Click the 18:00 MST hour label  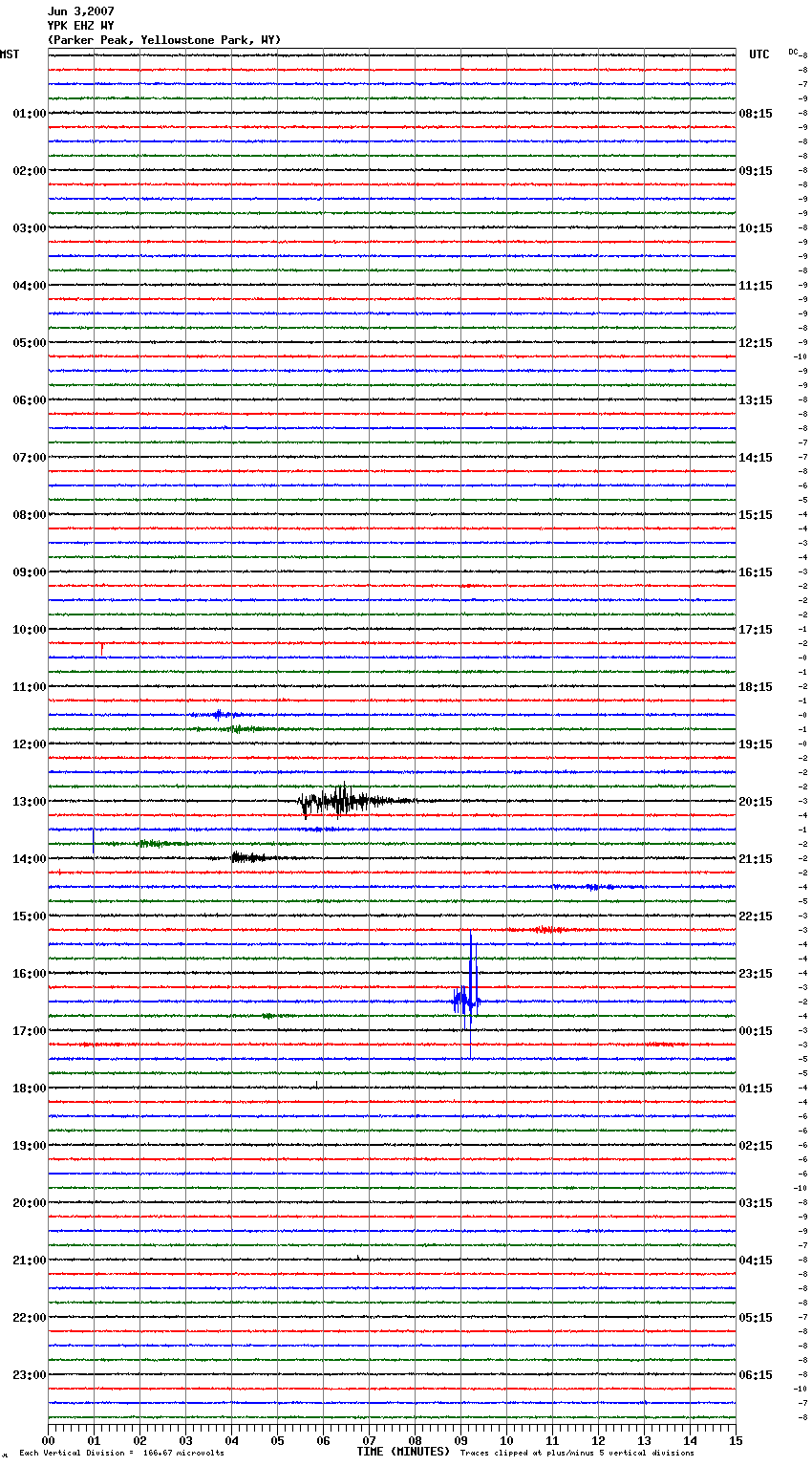click(30, 1089)
